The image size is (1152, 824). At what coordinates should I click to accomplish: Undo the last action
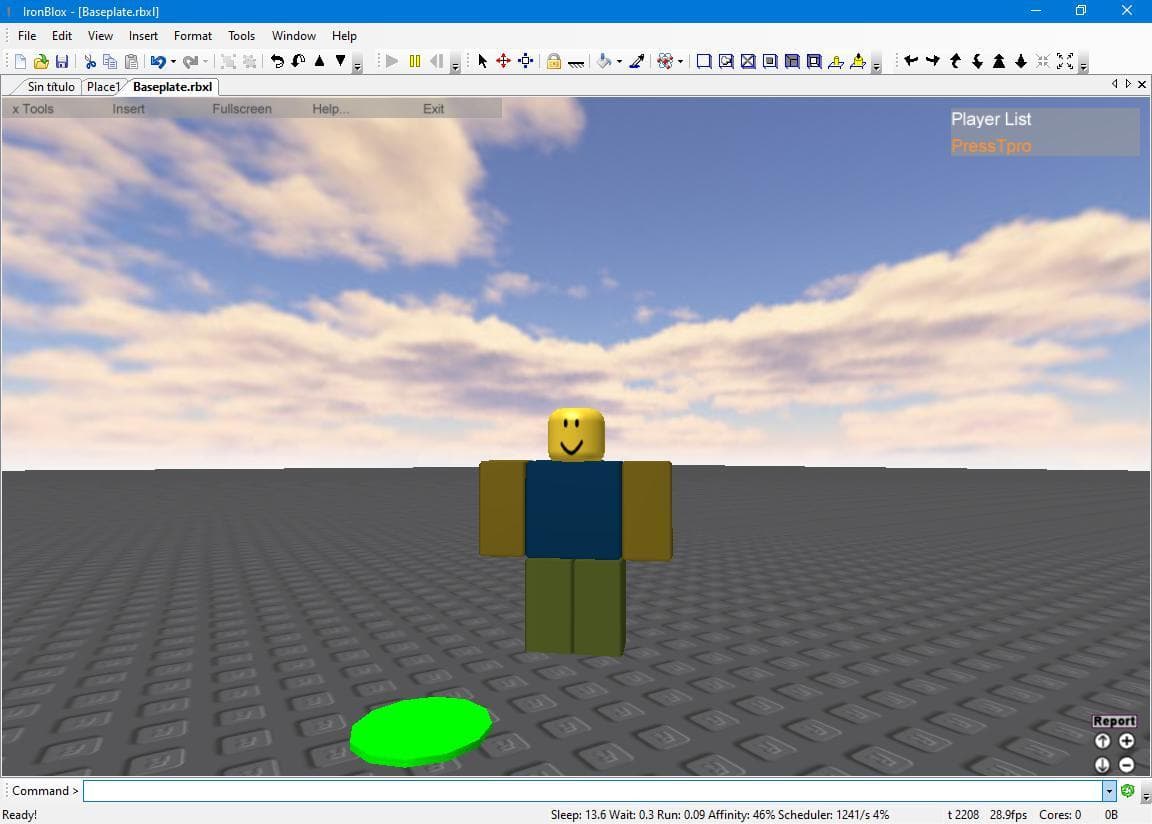157,62
